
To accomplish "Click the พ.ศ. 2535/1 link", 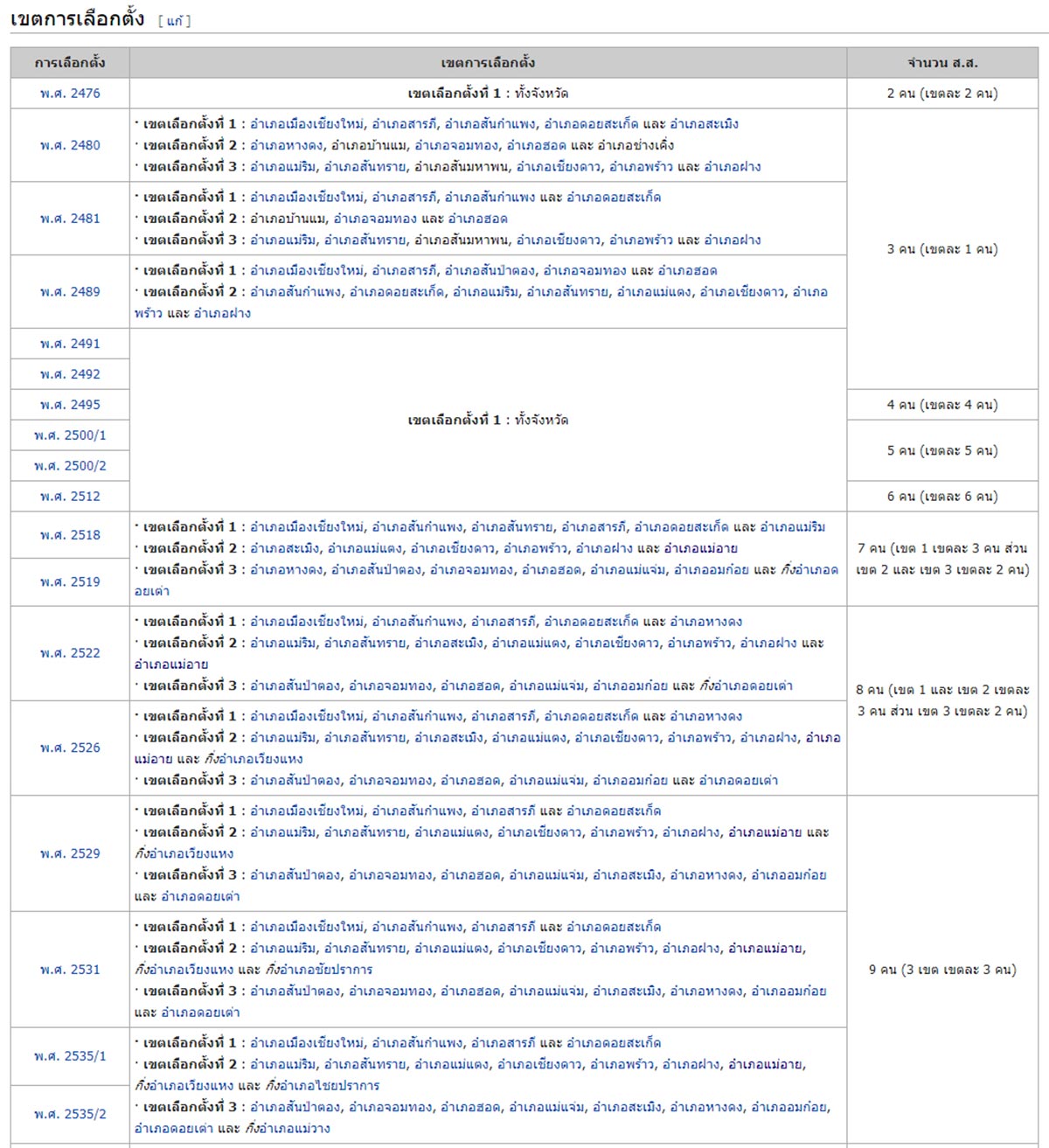I will pos(70,1056).
